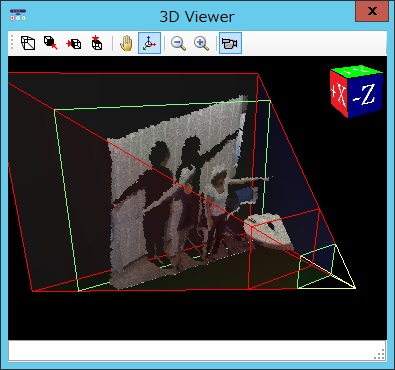Click the front view cube icon

point(51,43)
